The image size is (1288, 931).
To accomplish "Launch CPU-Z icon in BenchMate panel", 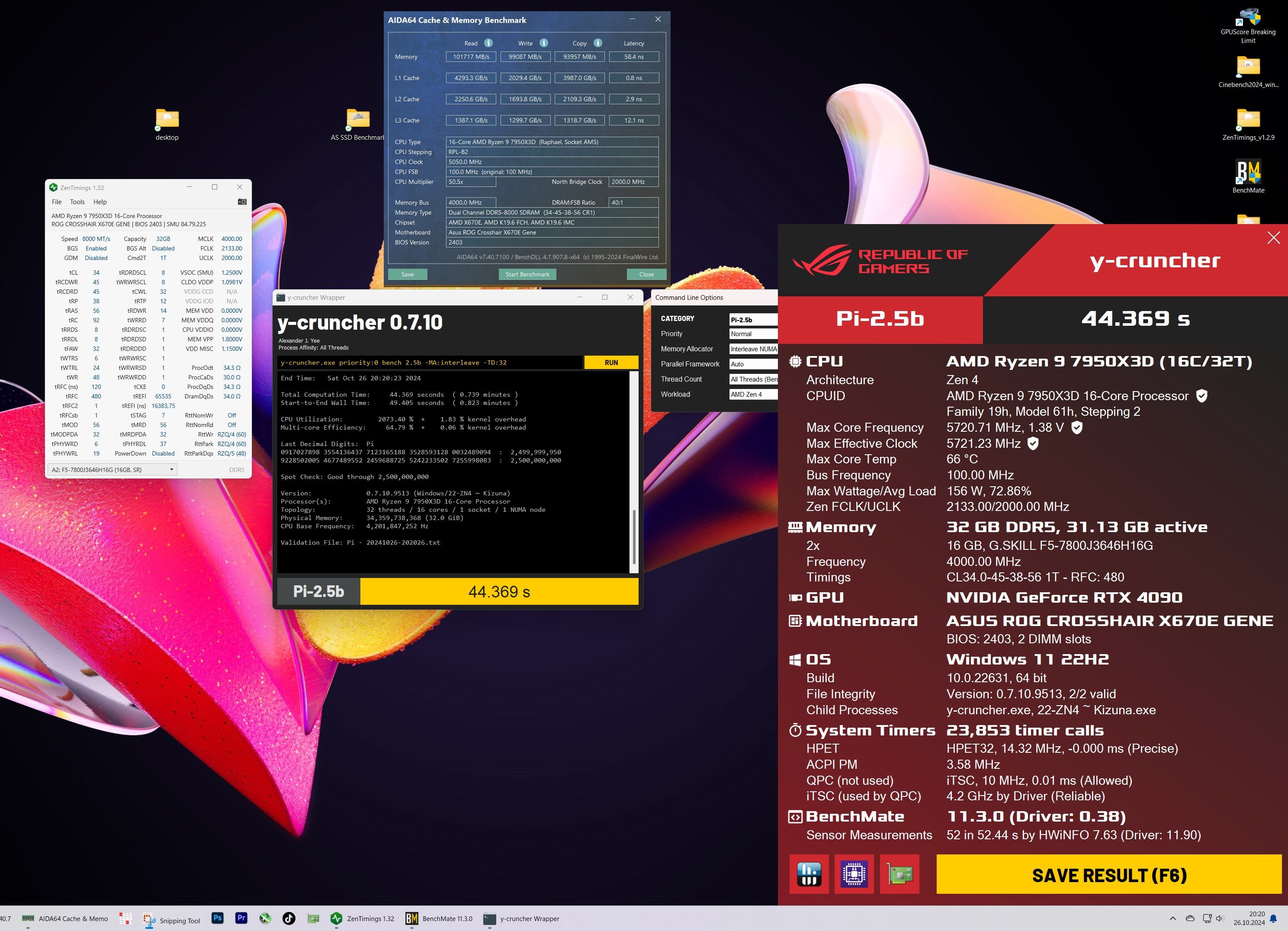I will pos(854,874).
